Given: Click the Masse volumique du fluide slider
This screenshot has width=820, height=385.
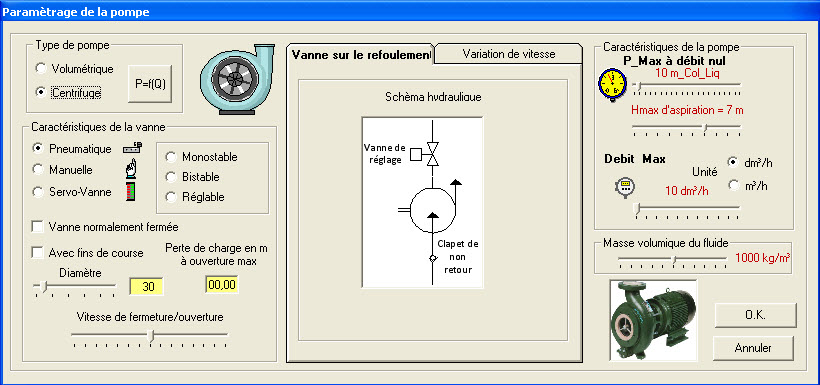Looking at the screenshot, I should click(x=672, y=260).
